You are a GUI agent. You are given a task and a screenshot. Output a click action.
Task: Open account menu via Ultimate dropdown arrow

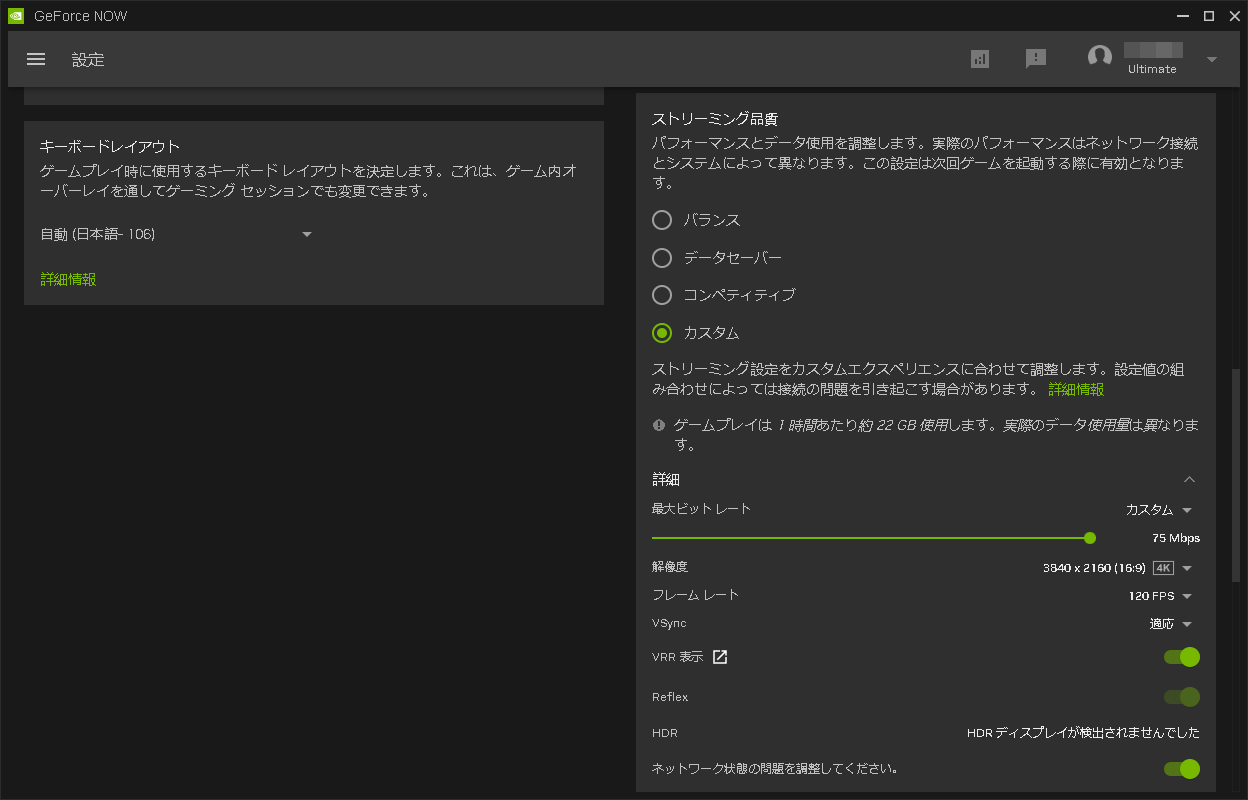(1210, 59)
